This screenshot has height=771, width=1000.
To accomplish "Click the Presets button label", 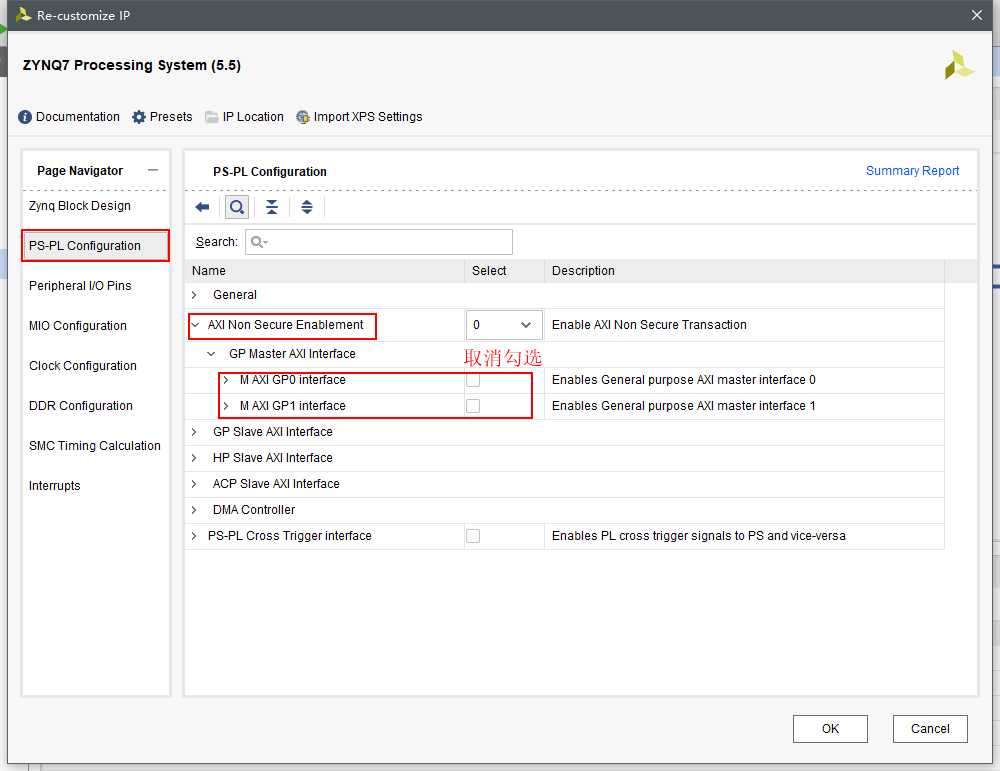I will (171, 117).
